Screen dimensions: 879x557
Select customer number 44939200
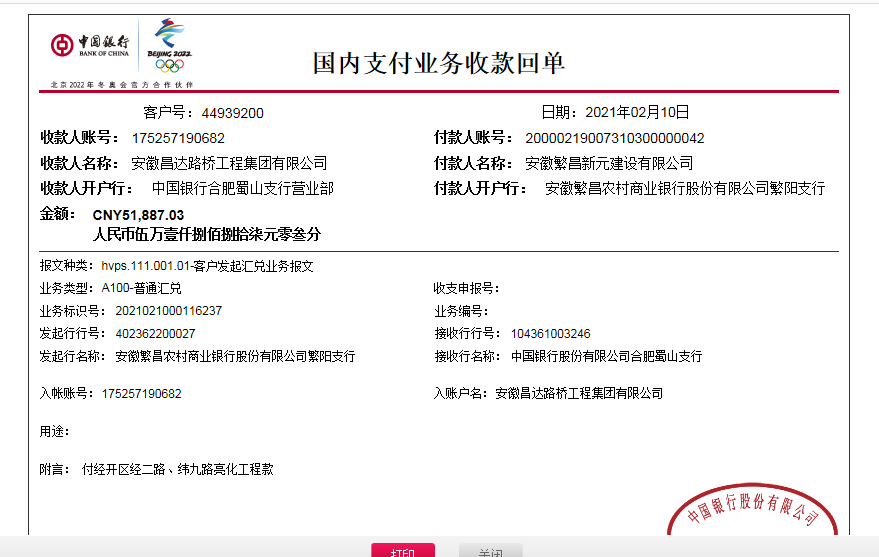pos(232,113)
